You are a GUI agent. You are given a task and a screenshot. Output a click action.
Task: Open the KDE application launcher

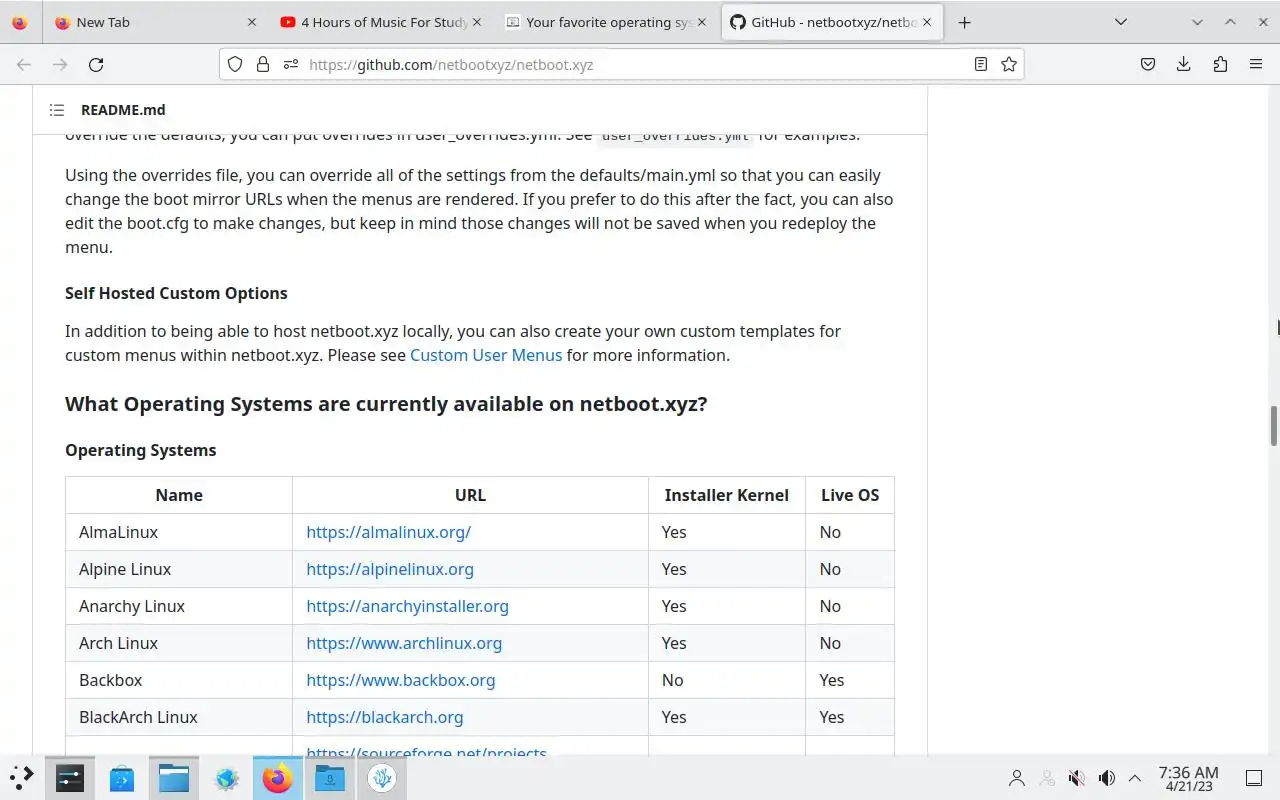pos(21,777)
